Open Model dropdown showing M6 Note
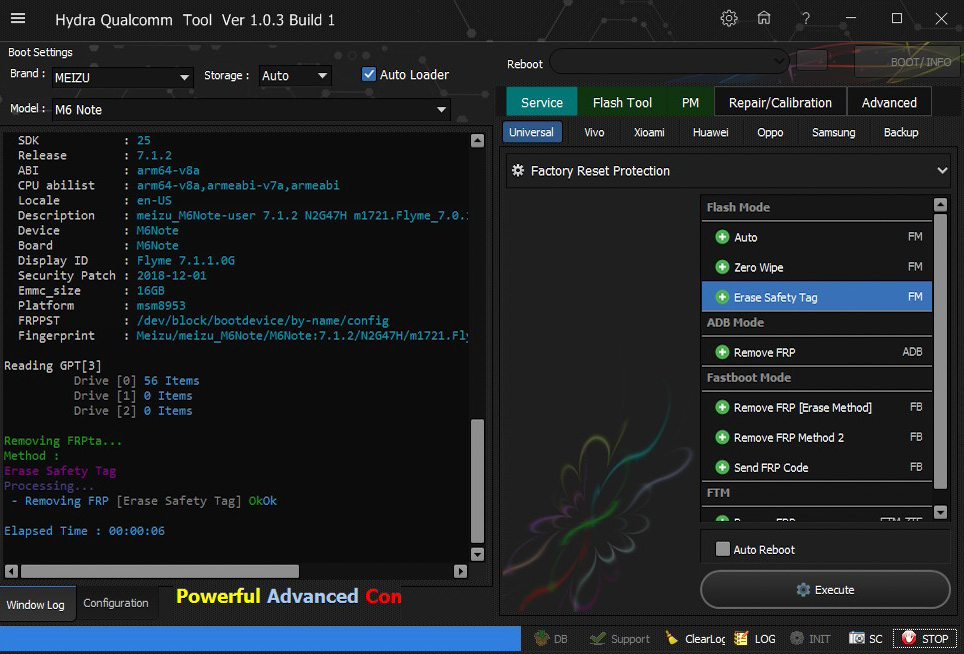Screen dimensions: 964x654 (251, 110)
